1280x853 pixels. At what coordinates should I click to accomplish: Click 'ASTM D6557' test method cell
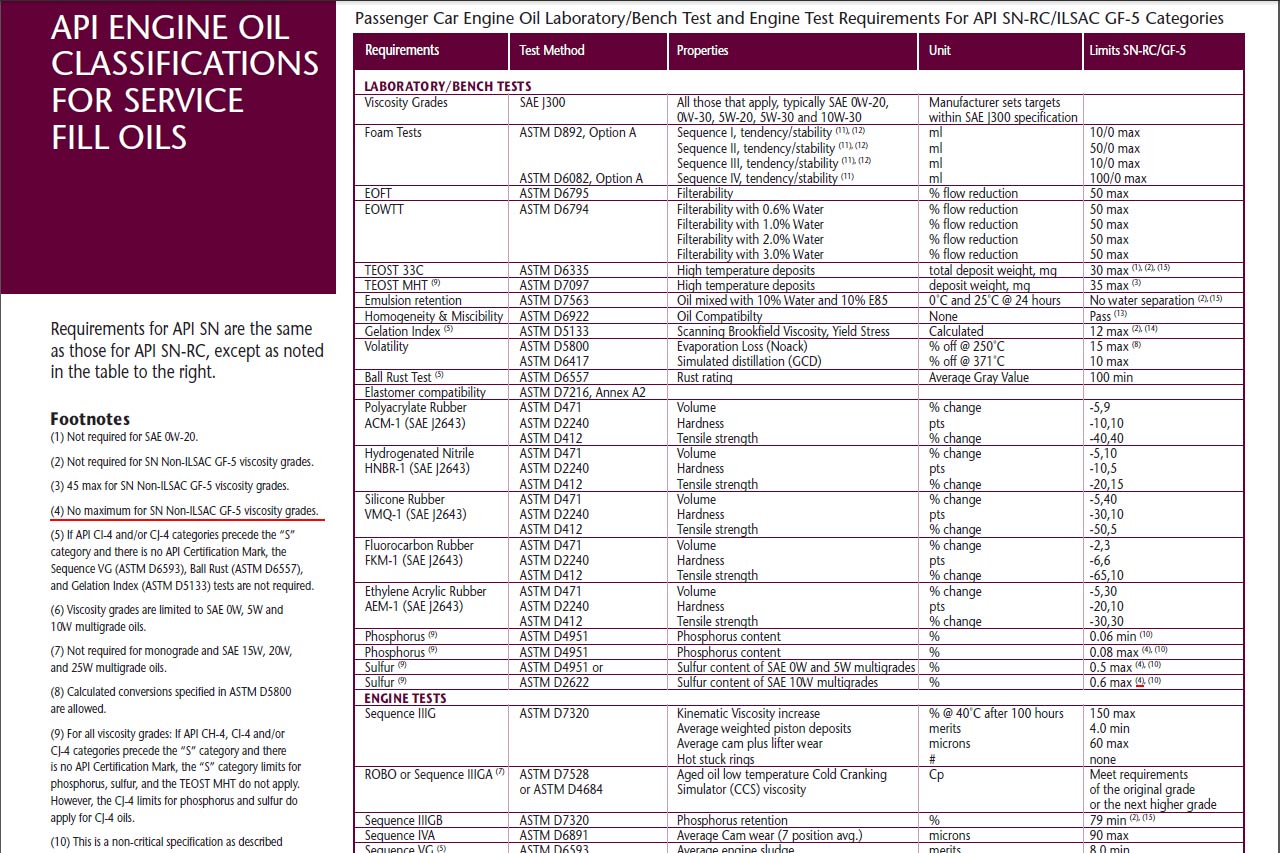554,377
